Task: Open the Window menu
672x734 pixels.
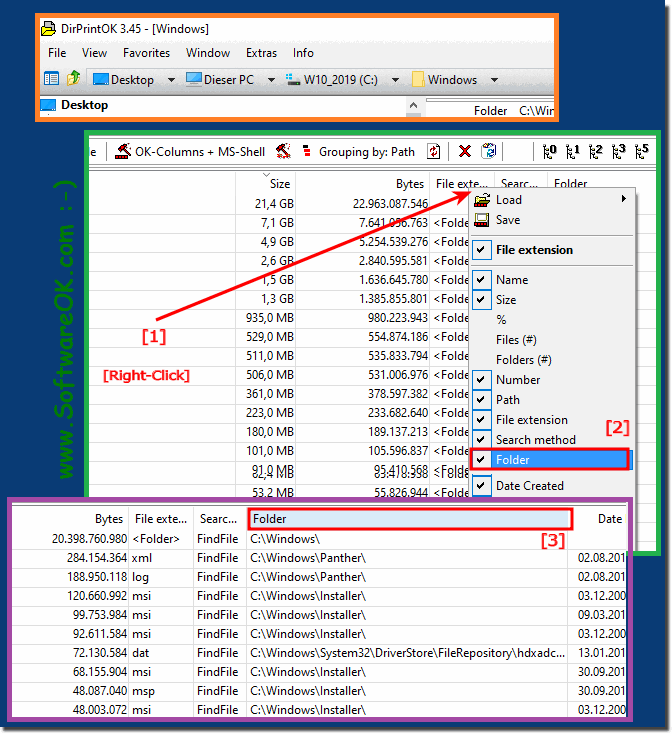Action: pyautogui.click(x=208, y=53)
